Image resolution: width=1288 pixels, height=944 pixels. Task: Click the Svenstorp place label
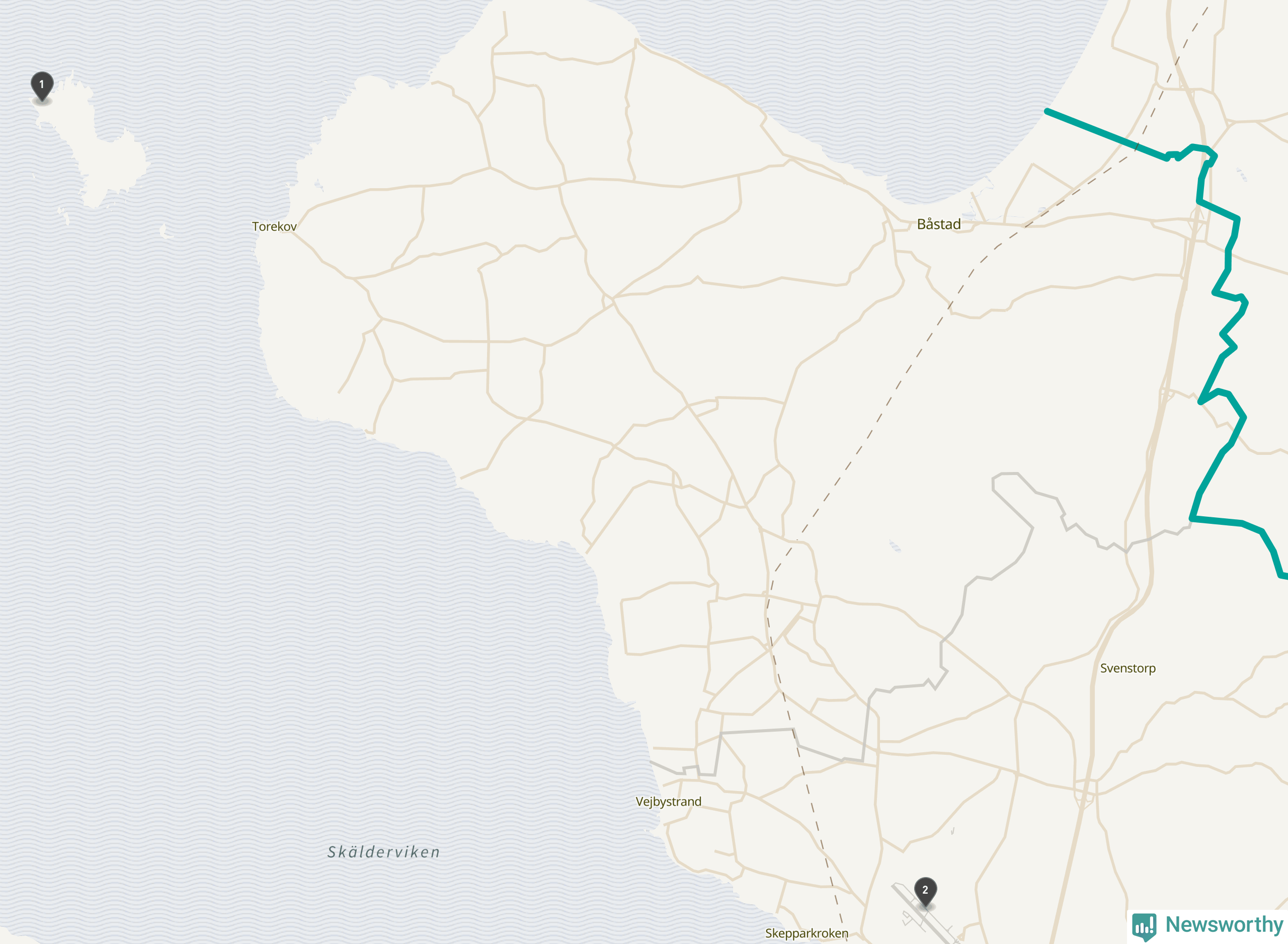(x=1128, y=669)
